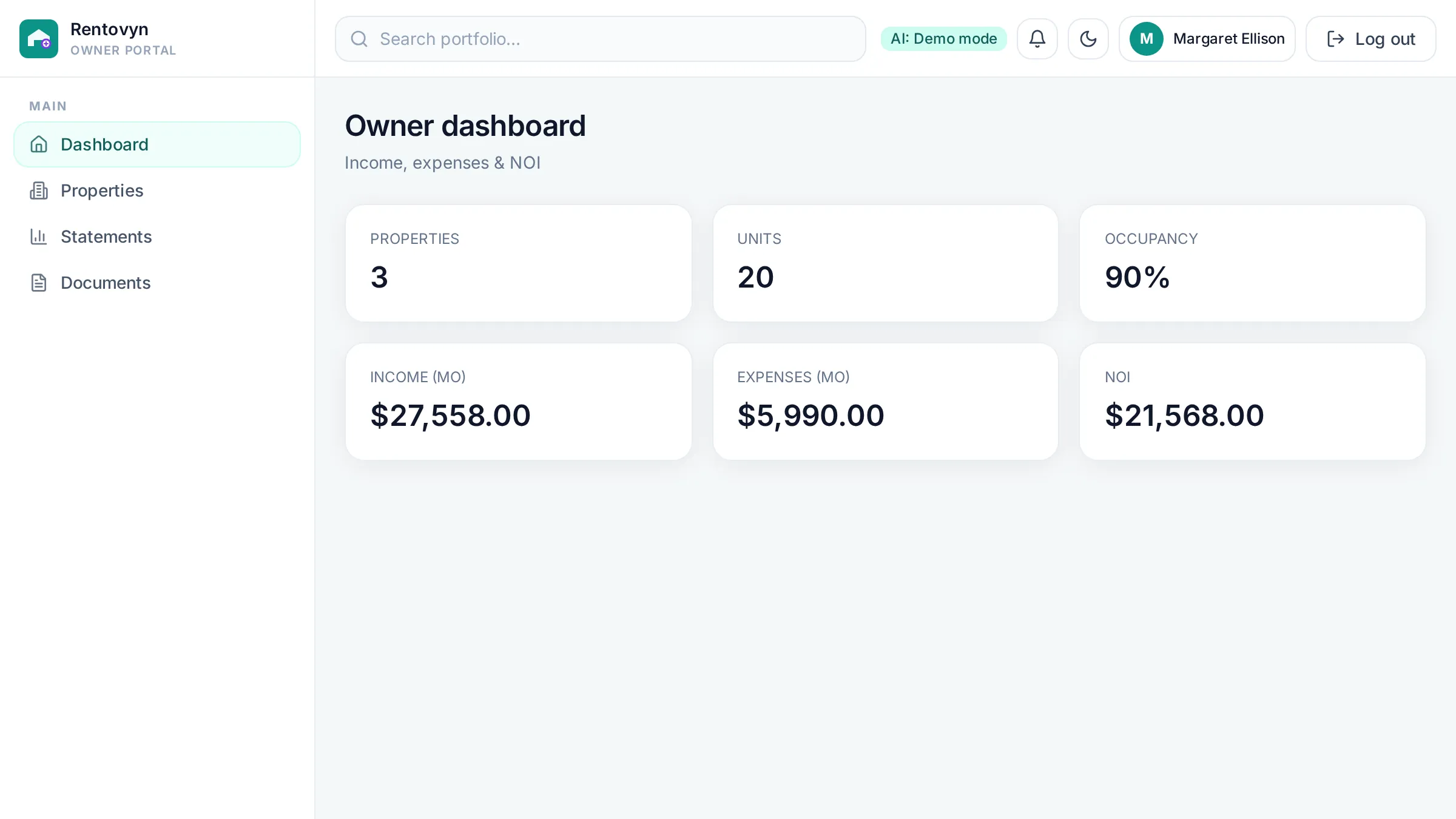Click the expenses value $5,990.00

(x=811, y=416)
